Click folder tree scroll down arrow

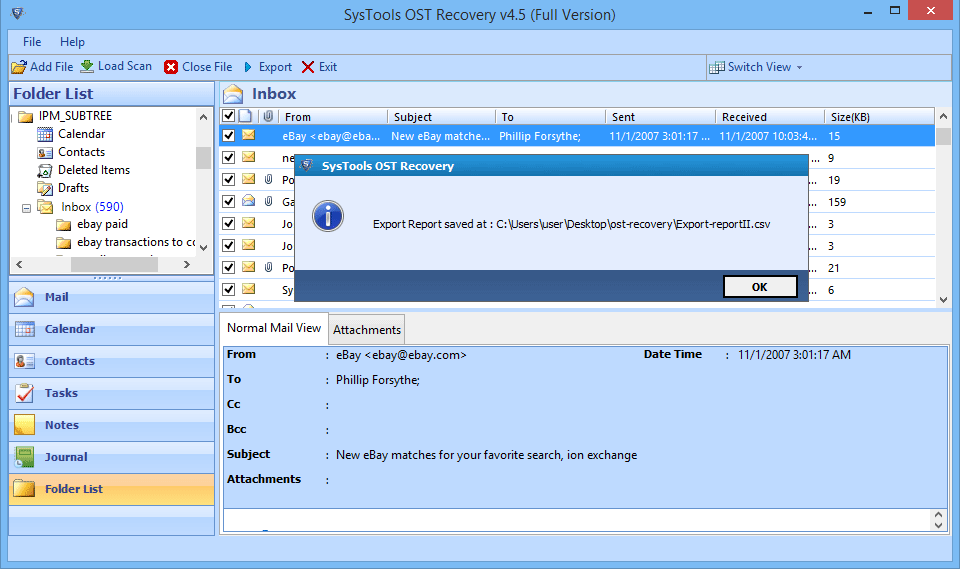click(x=203, y=247)
